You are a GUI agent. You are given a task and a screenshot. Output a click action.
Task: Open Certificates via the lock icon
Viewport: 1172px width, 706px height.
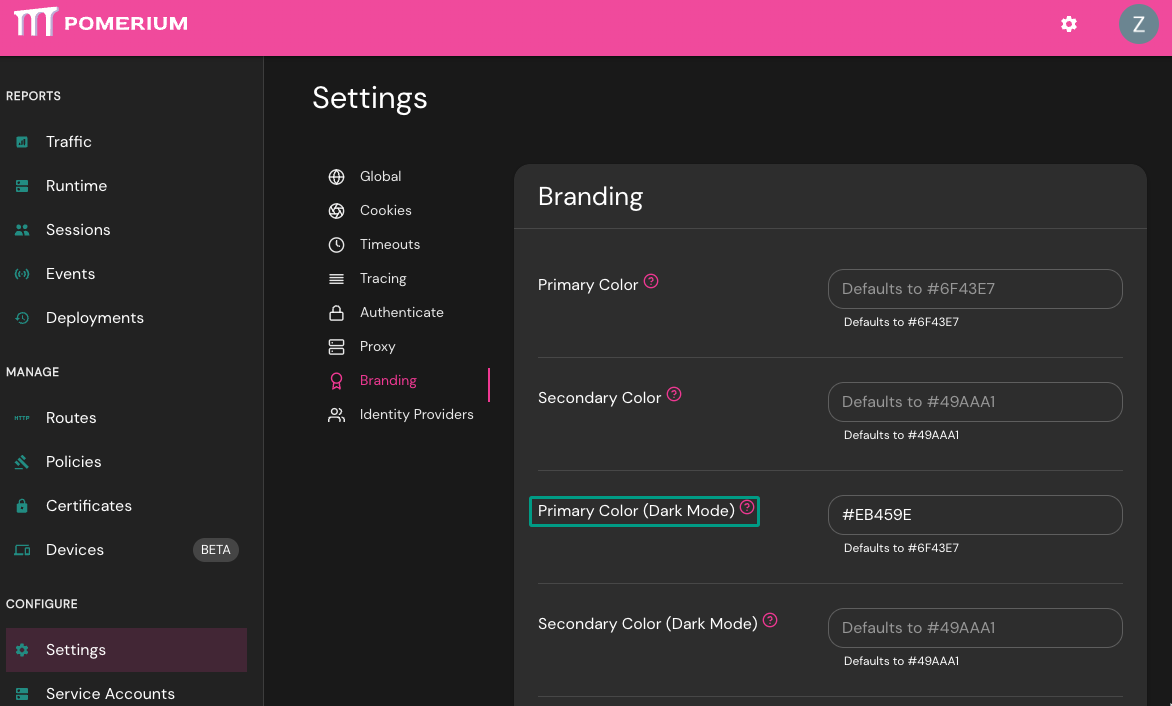[x=22, y=505]
